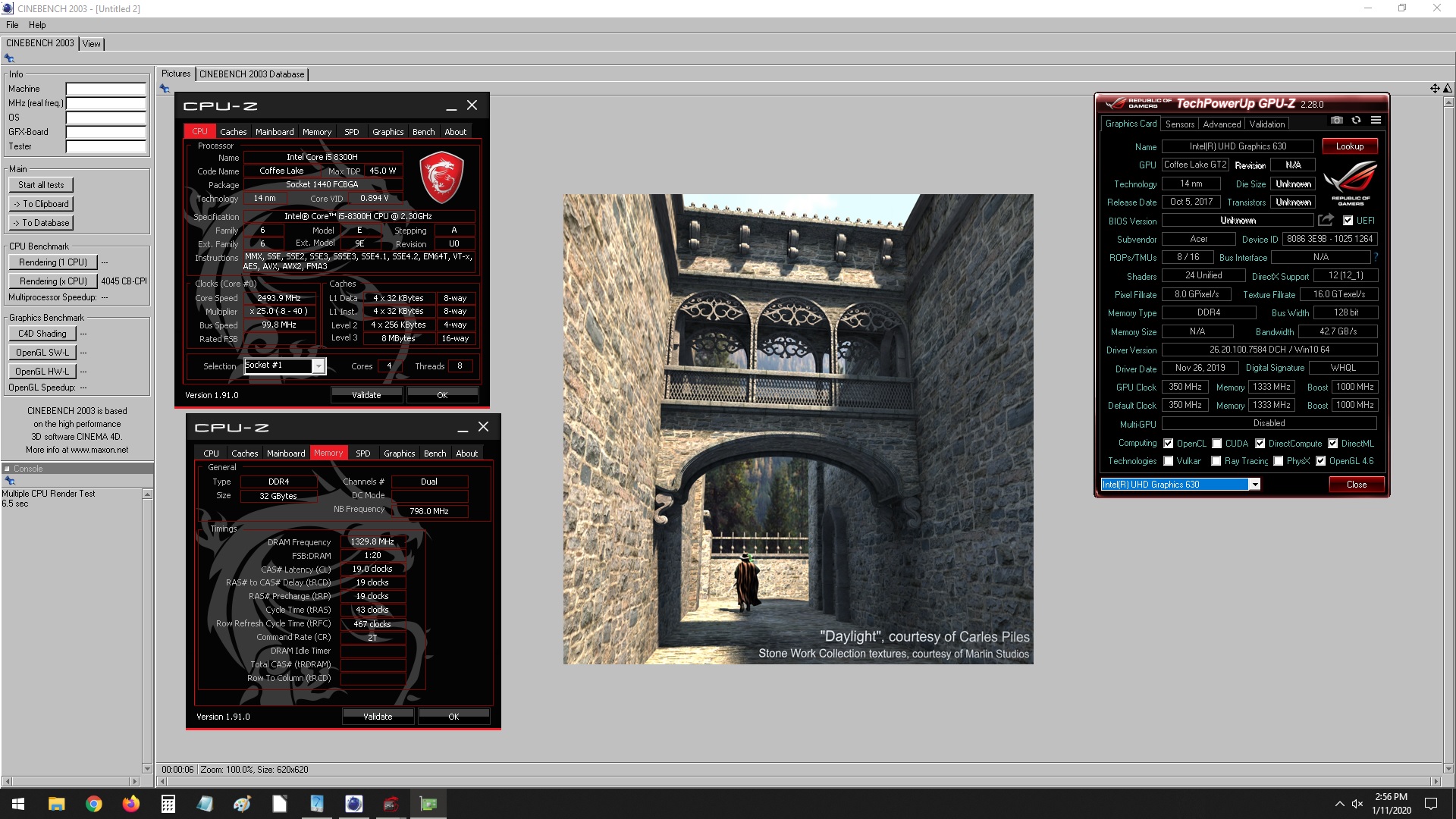Run Rendering (1 CPU) benchmark

[53, 262]
